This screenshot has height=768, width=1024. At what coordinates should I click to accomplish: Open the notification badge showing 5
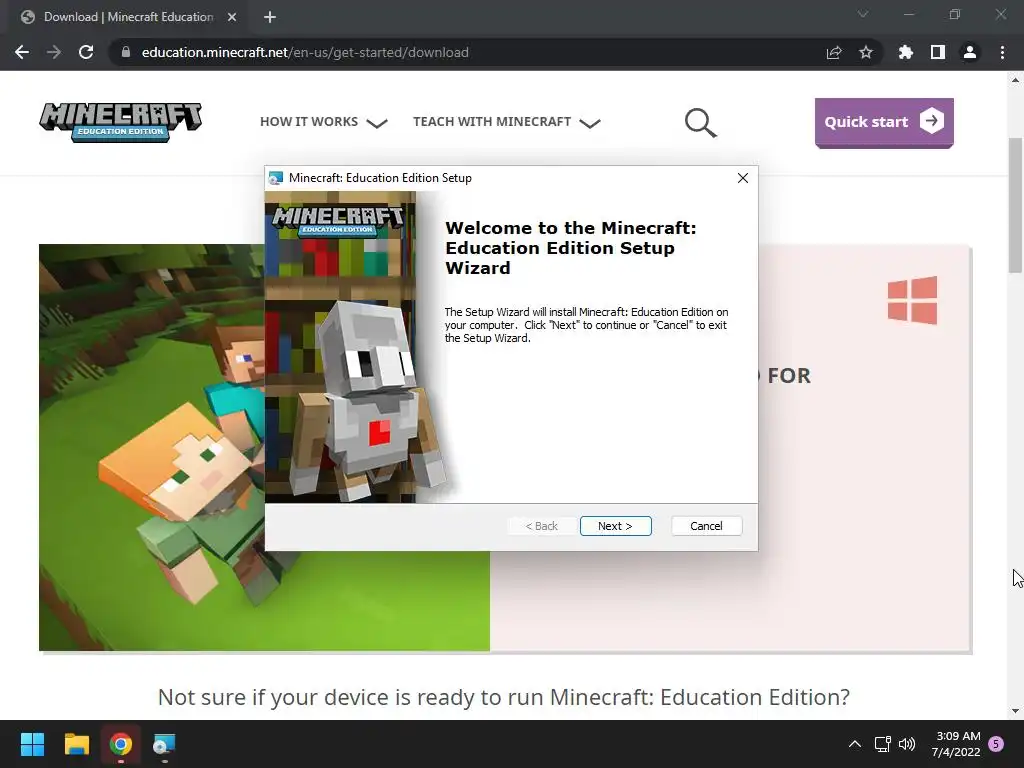(996, 744)
